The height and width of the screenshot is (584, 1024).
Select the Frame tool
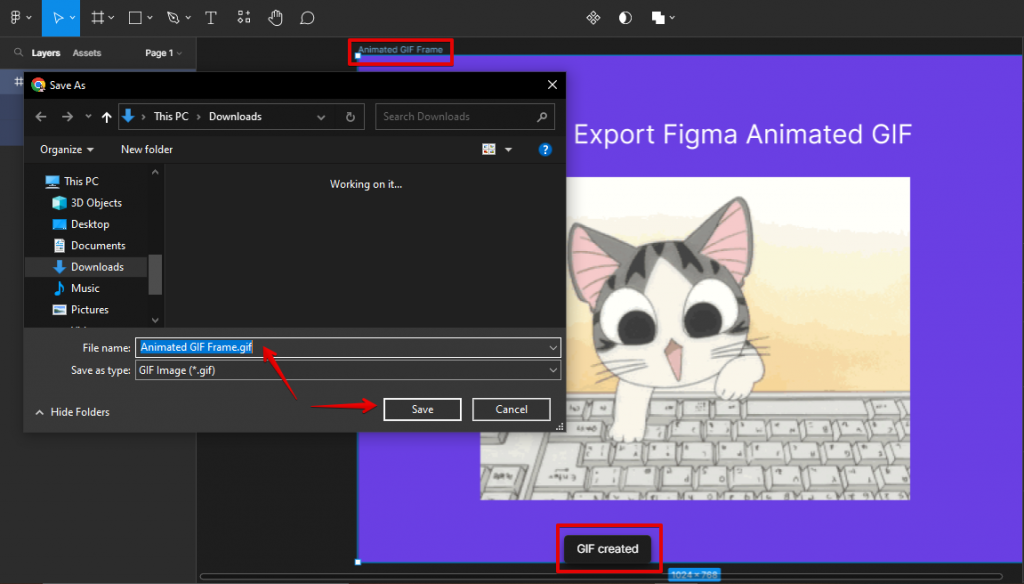[97, 18]
